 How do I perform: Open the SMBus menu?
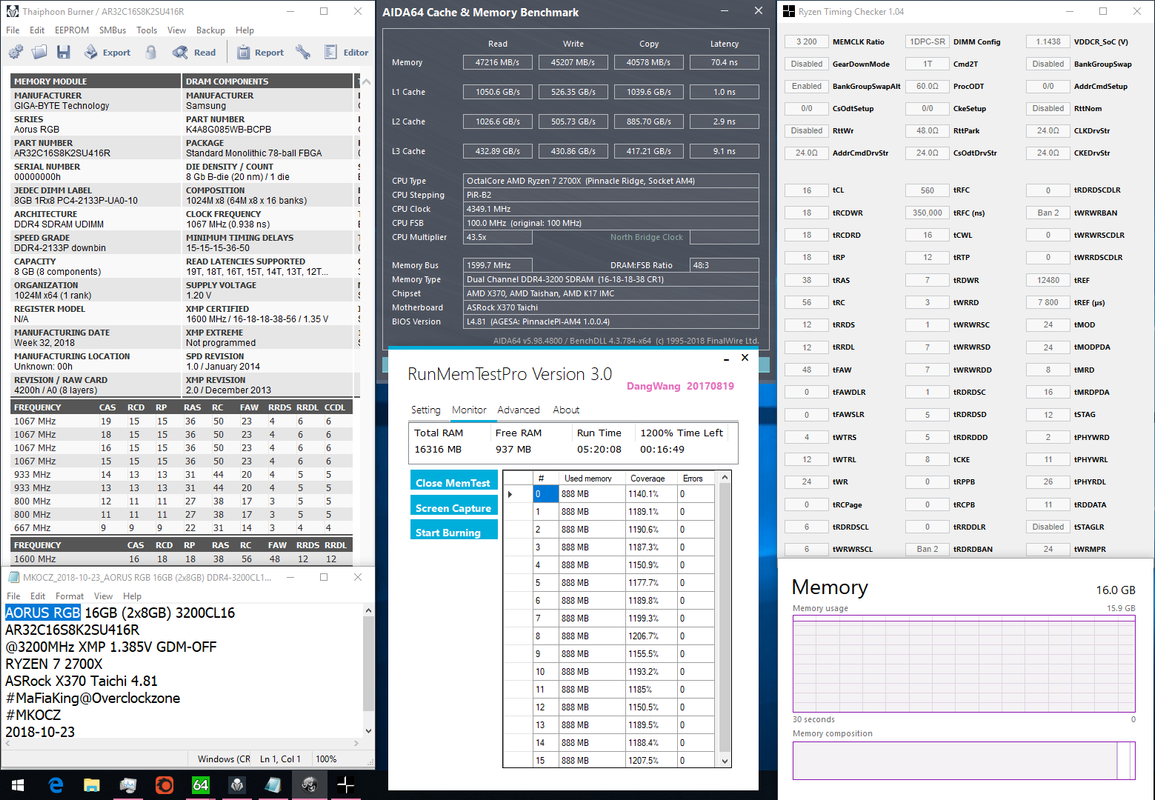coord(113,30)
